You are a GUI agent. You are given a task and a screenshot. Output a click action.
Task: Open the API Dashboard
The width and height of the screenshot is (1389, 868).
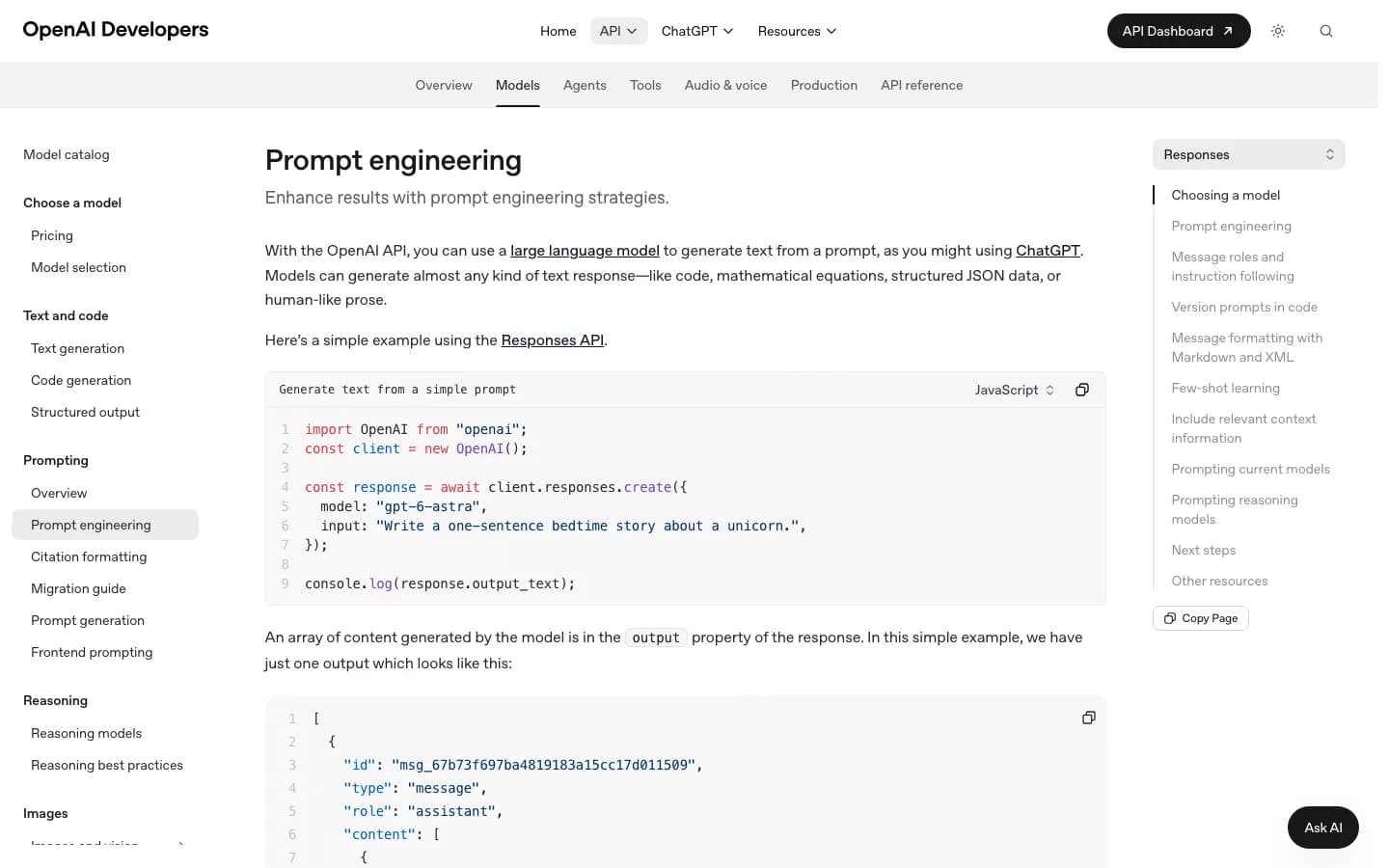pyautogui.click(x=1179, y=31)
